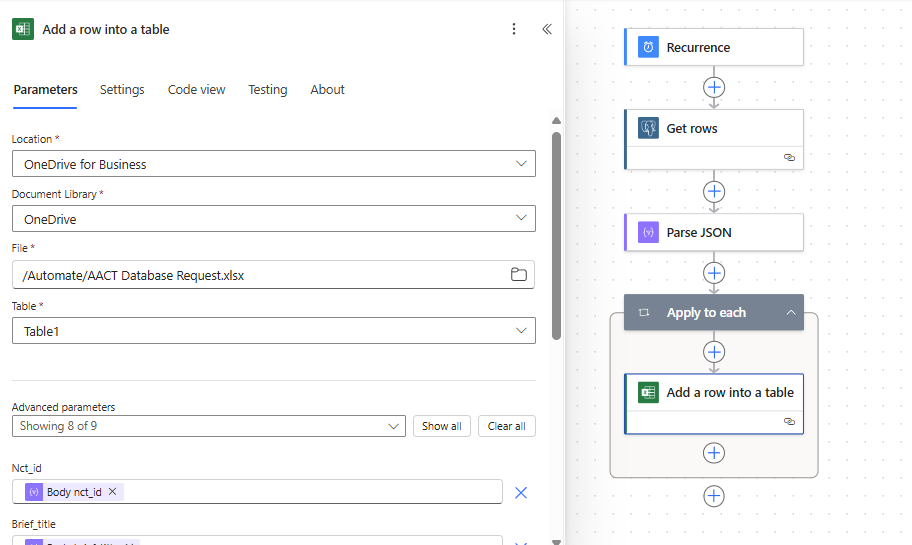Screen dimensions: 912x545
Task: Add new step below Apply to each
Action: pyautogui.click(x=714, y=496)
